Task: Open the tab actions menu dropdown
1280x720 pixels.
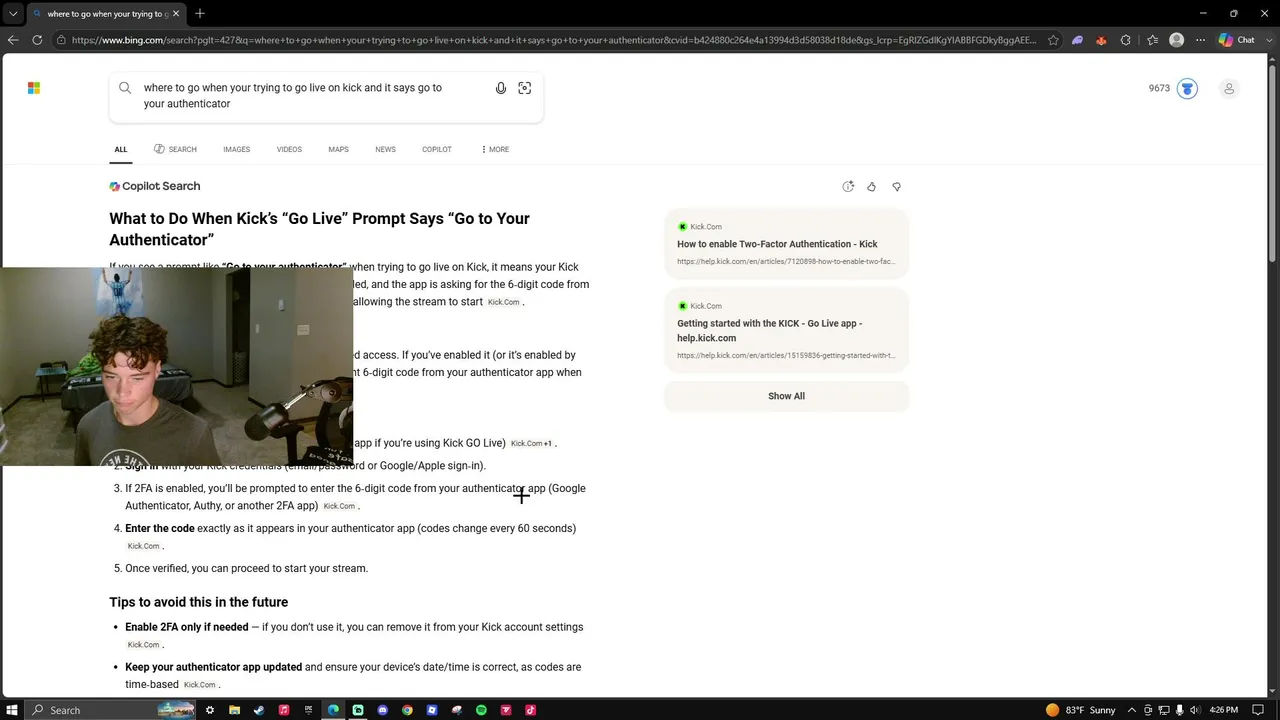Action: [12, 13]
